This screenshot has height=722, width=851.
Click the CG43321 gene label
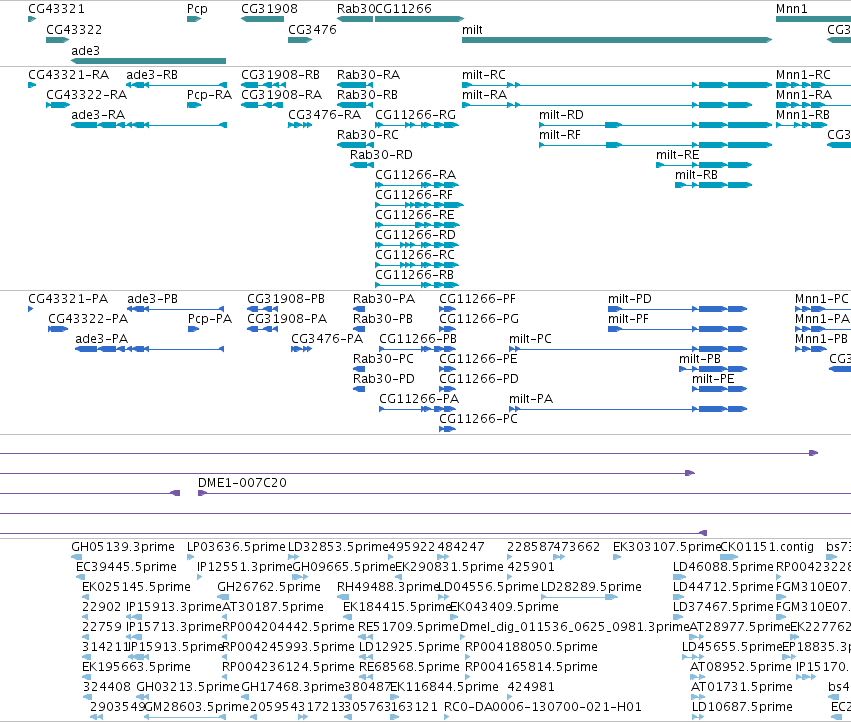[x=56, y=9]
